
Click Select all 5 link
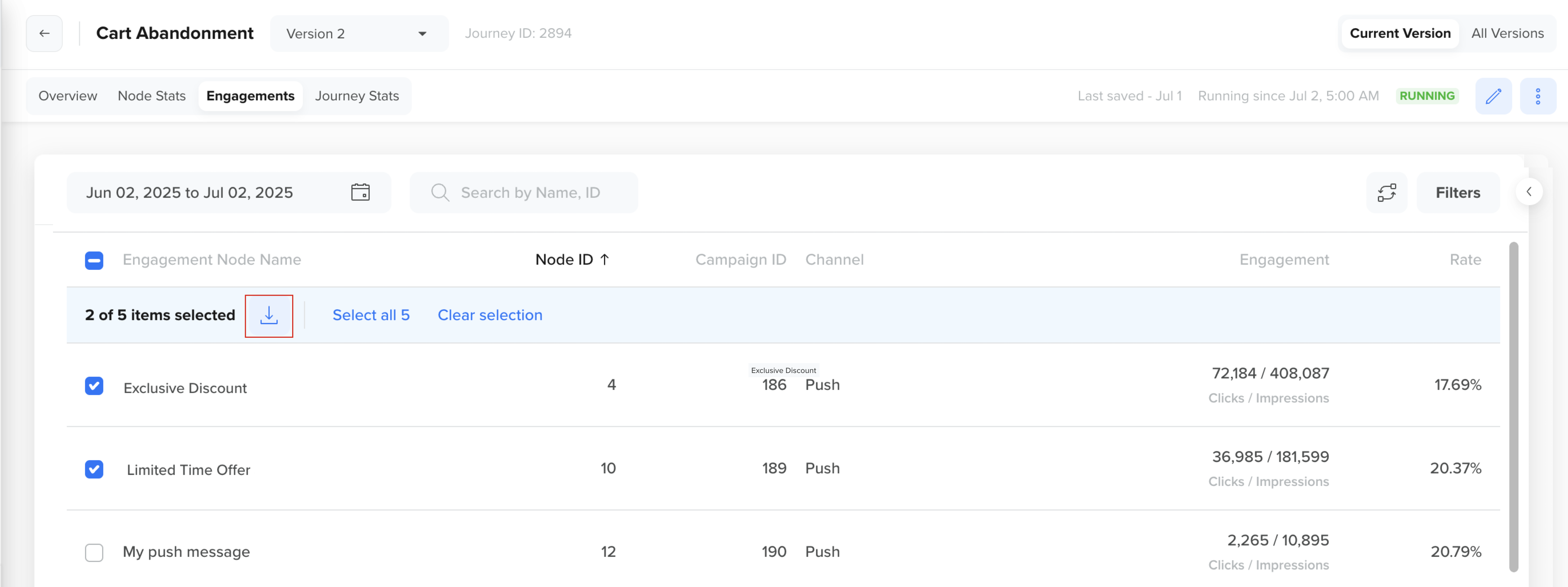371,315
